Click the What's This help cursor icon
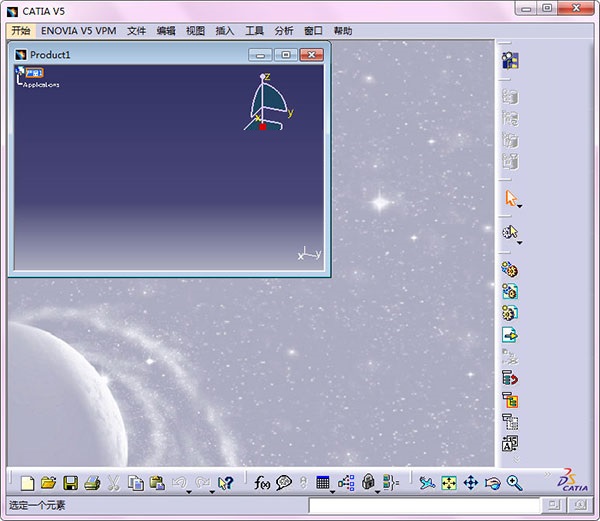600x521 pixels. (x=225, y=483)
